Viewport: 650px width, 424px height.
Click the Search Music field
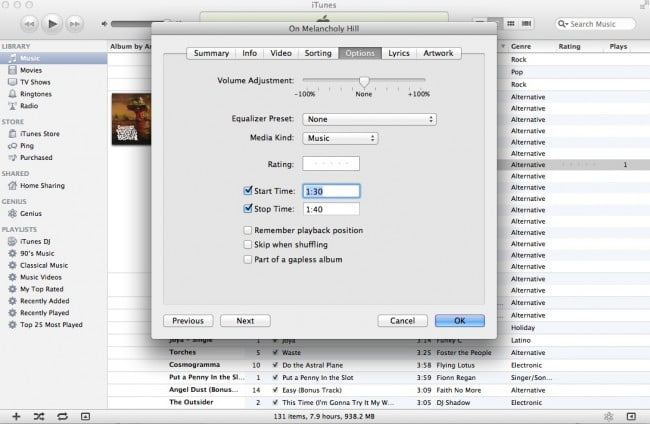[595, 24]
